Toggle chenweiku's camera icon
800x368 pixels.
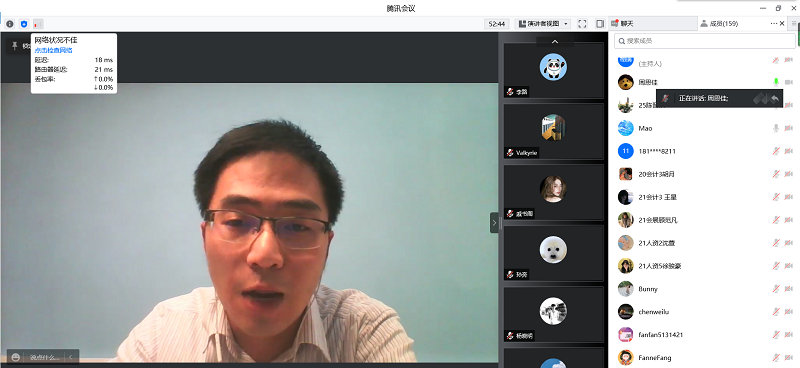[789, 312]
